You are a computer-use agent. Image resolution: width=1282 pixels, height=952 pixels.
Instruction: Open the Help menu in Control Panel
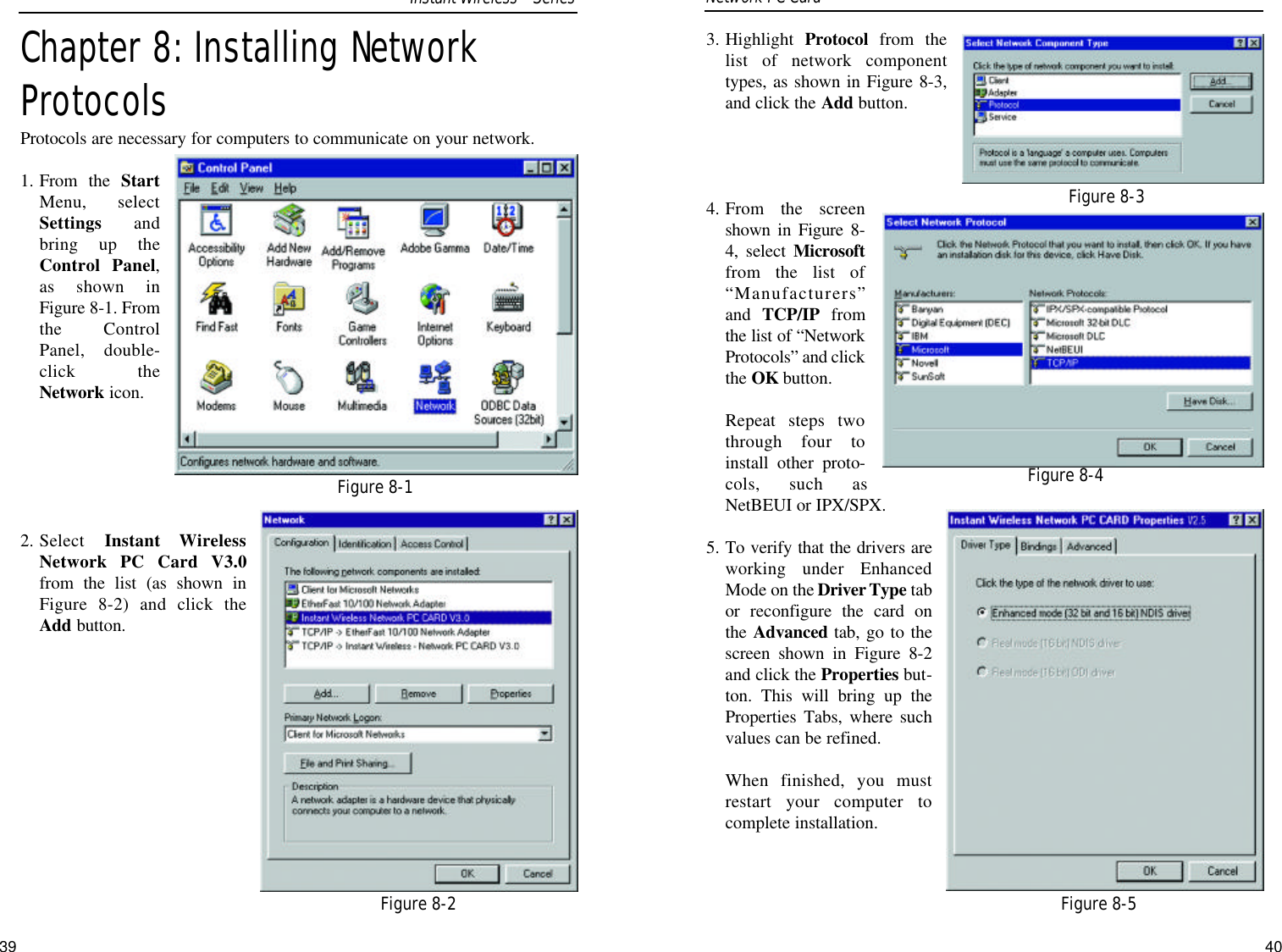[x=285, y=188]
